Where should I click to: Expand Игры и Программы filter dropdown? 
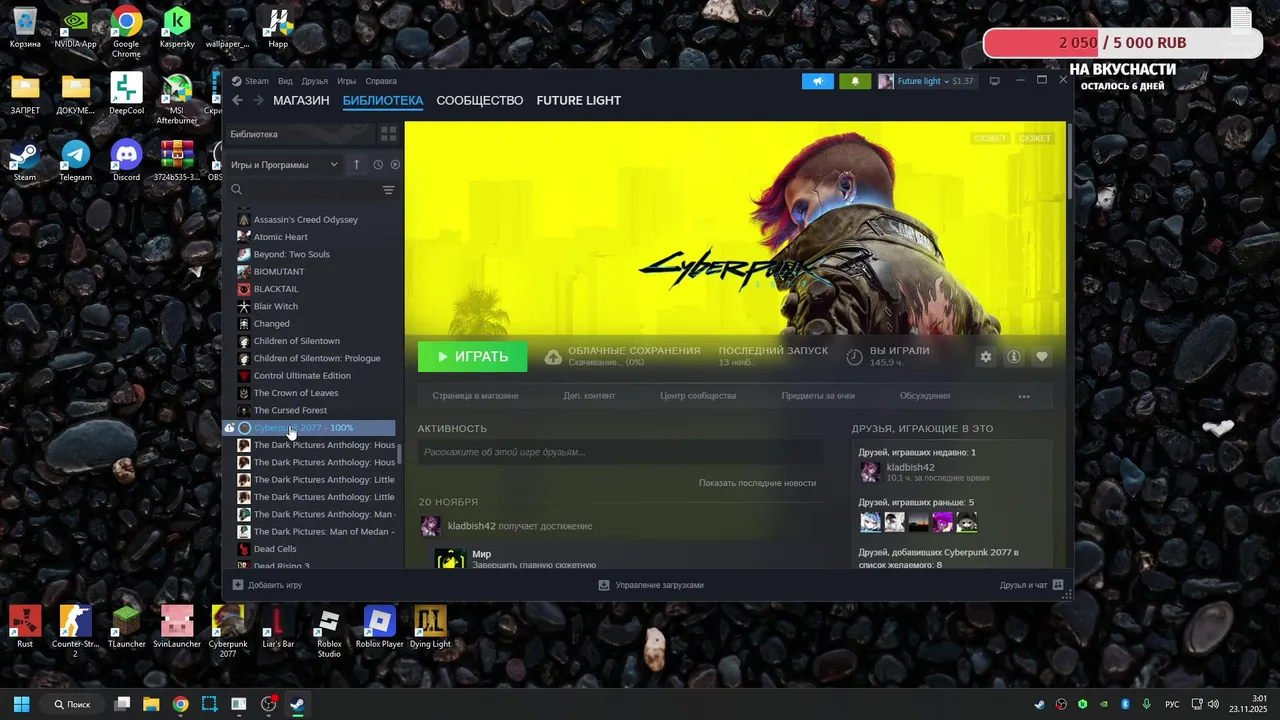(x=285, y=164)
